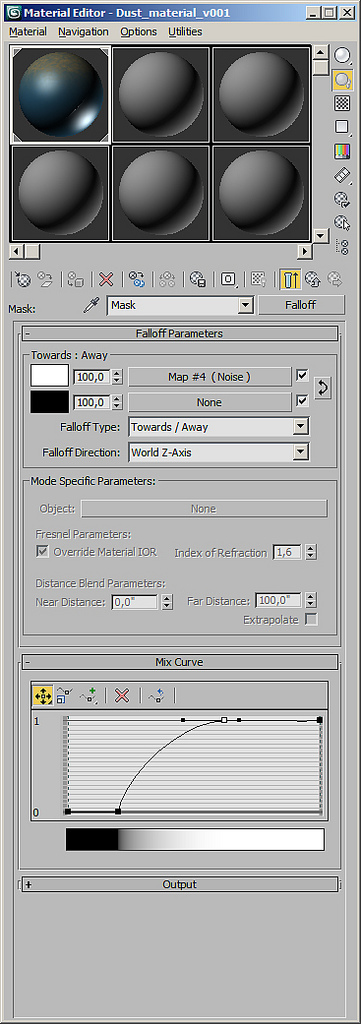Viewport: 361px width, 1024px height.
Task: Select Scale Point tool in Mix Curve
Action: click(x=64, y=696)
